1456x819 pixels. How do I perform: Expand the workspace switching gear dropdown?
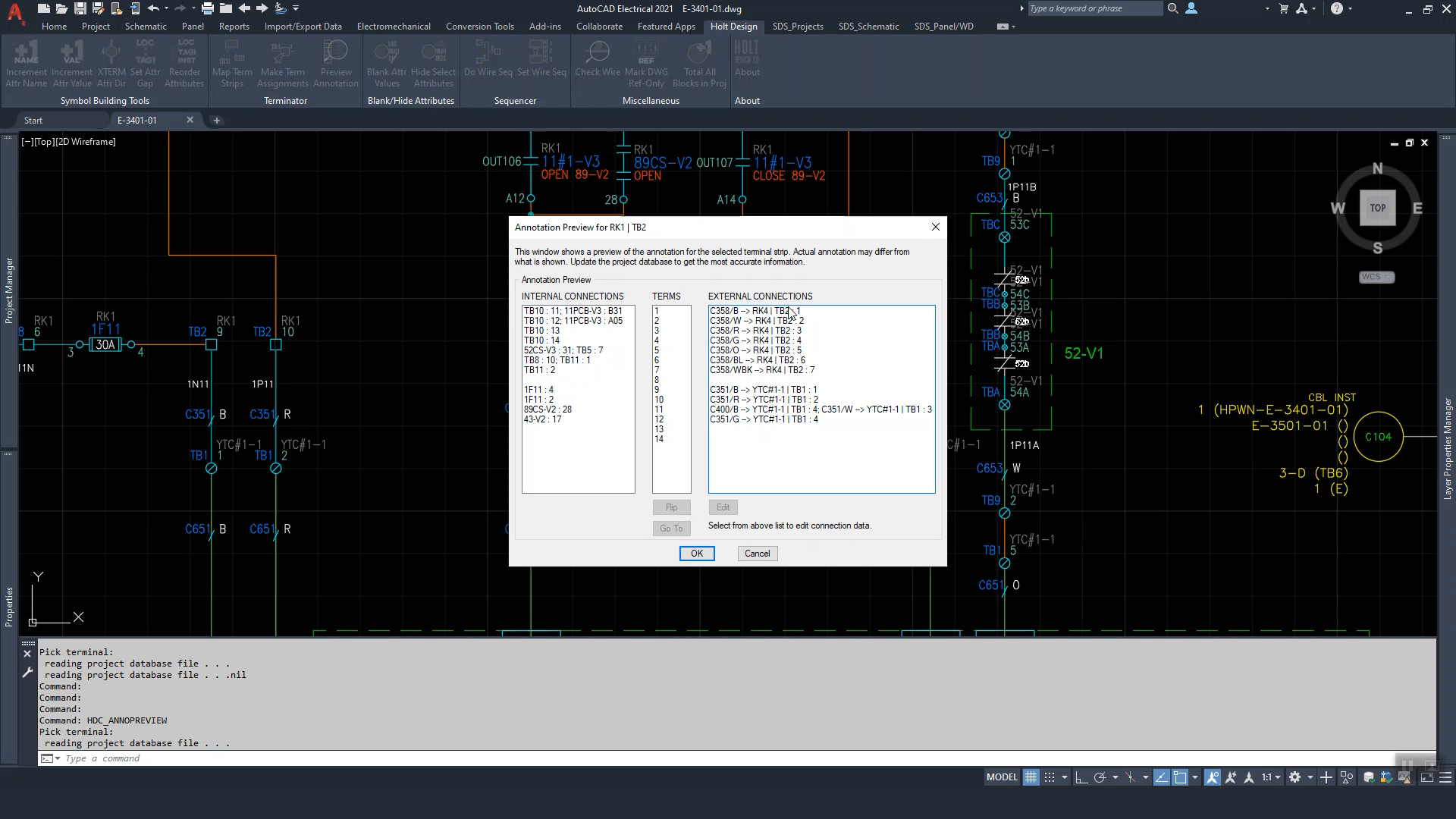1310,777
